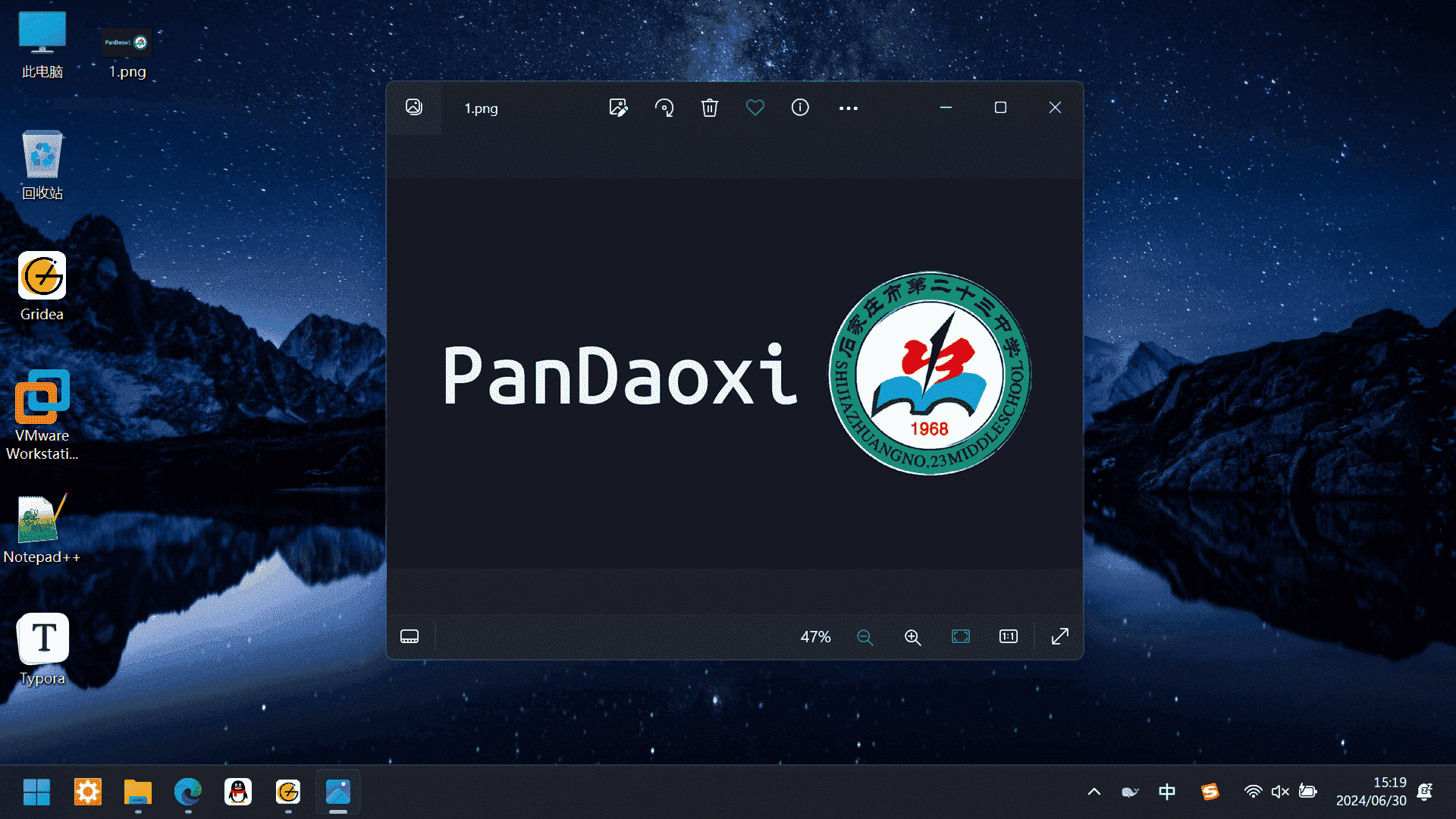Open Microsoft Edge from the taskbar
The height and width of the screenshot is (819, 1456).
(187, 792)
